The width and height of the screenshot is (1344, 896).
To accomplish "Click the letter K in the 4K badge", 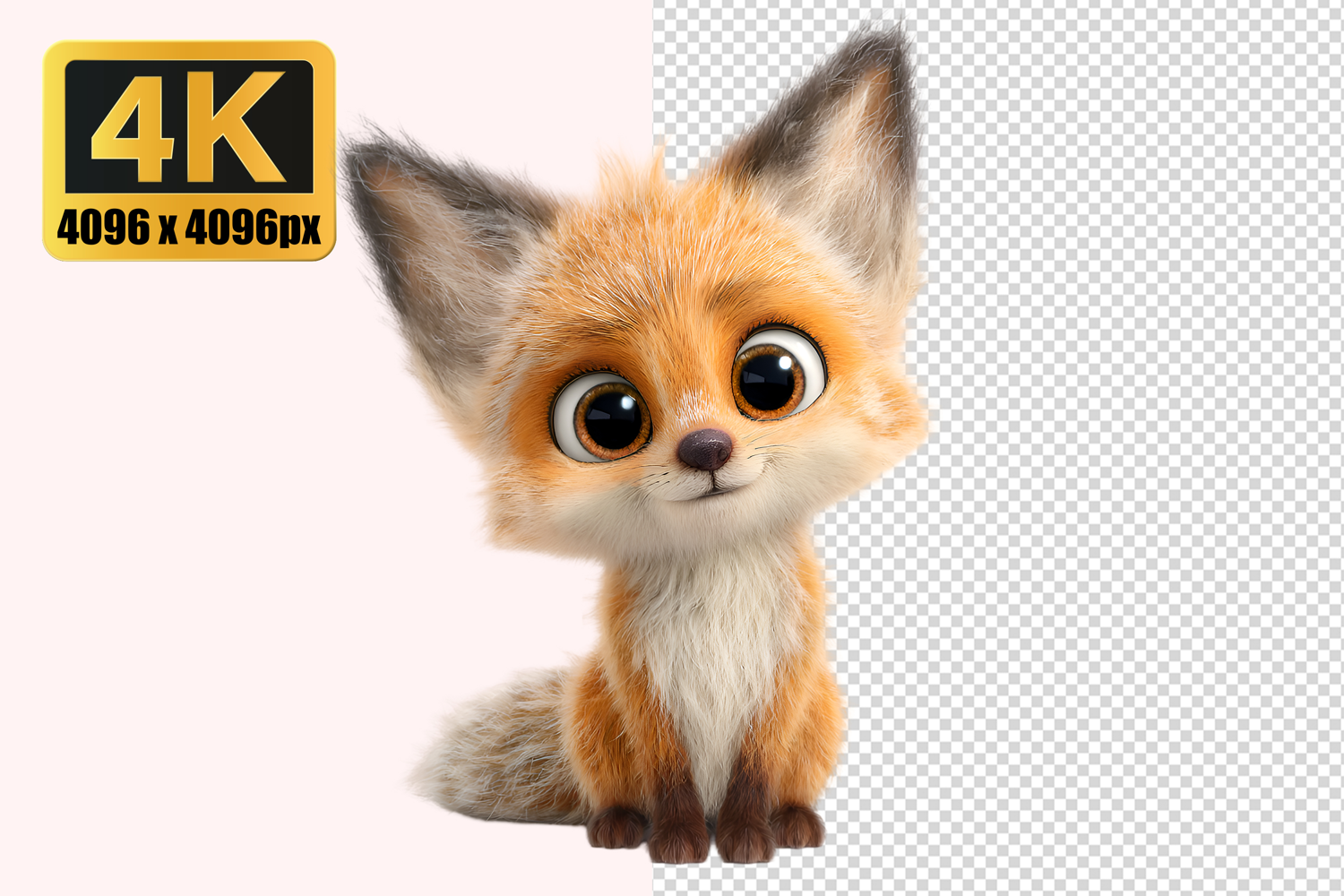I will [239, 125].
